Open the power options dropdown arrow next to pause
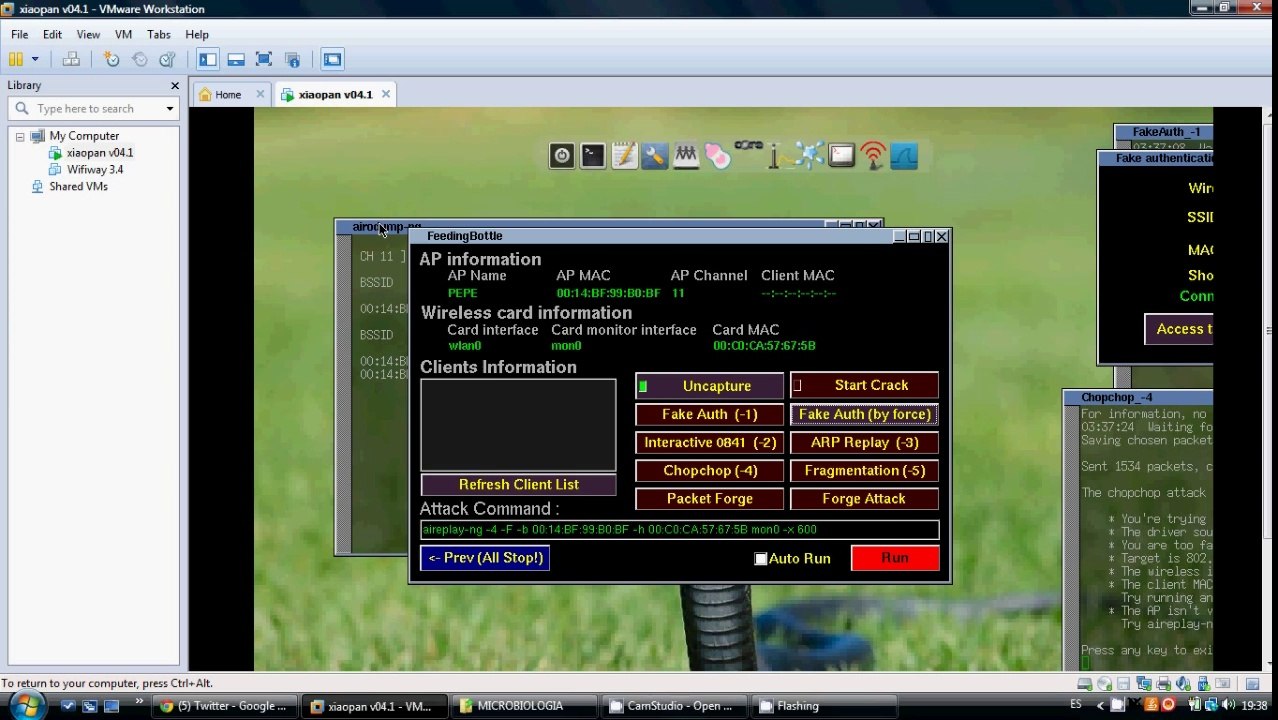1278x720 pixels. click(x=35, y=60)
